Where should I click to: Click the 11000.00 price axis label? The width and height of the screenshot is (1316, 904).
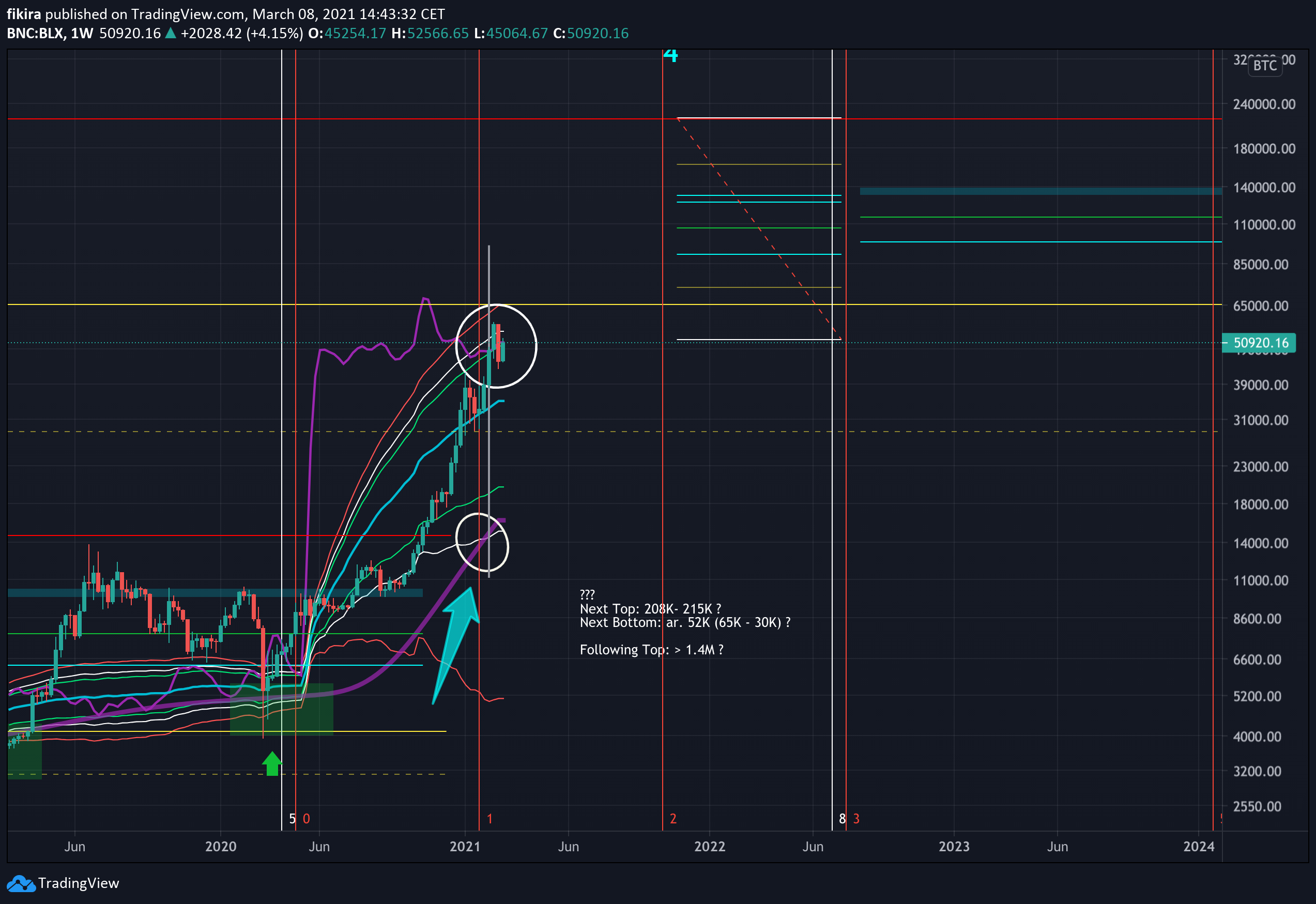1261,580
